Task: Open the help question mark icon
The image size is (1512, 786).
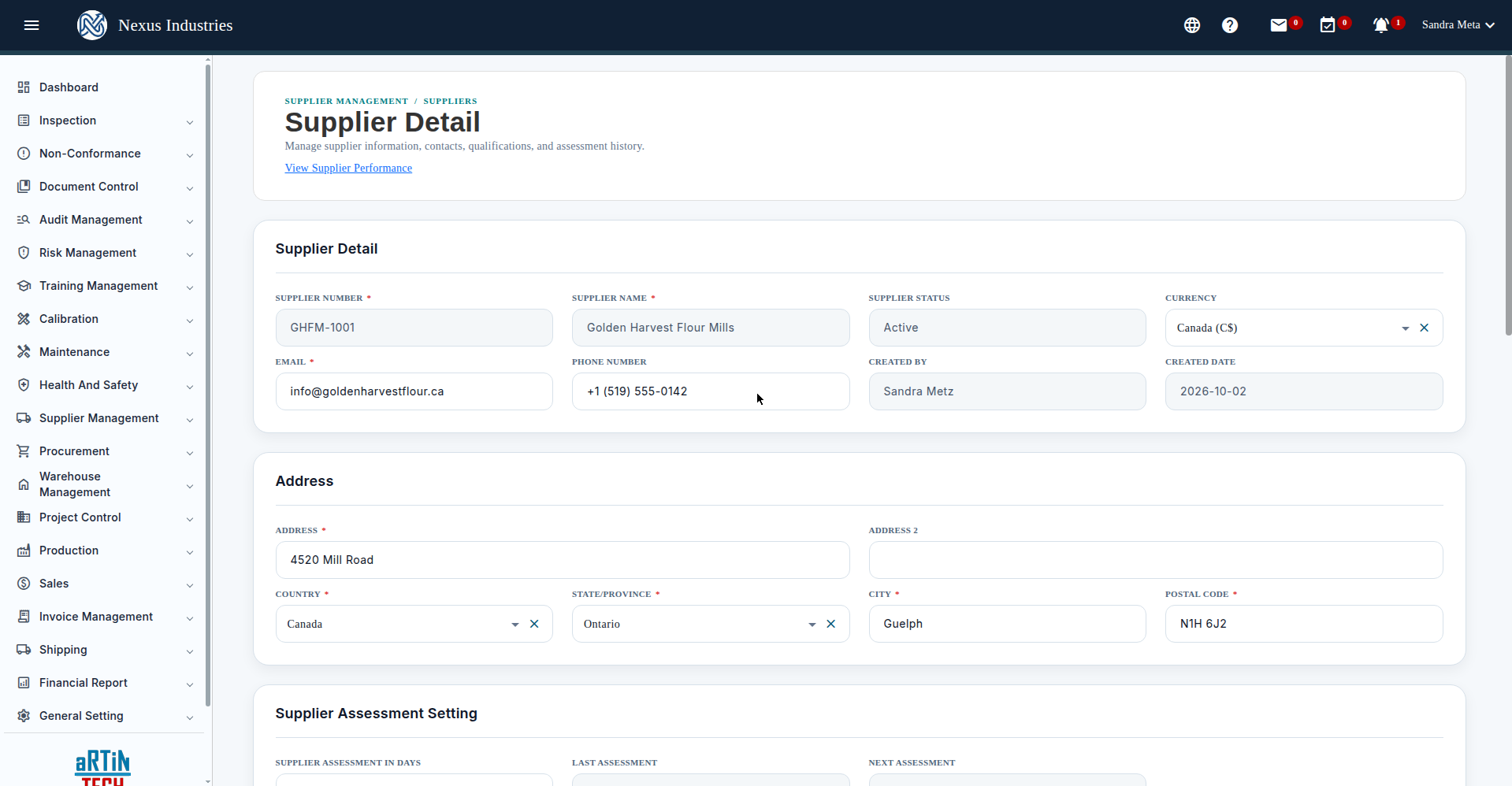Action: pos(1230,25)
